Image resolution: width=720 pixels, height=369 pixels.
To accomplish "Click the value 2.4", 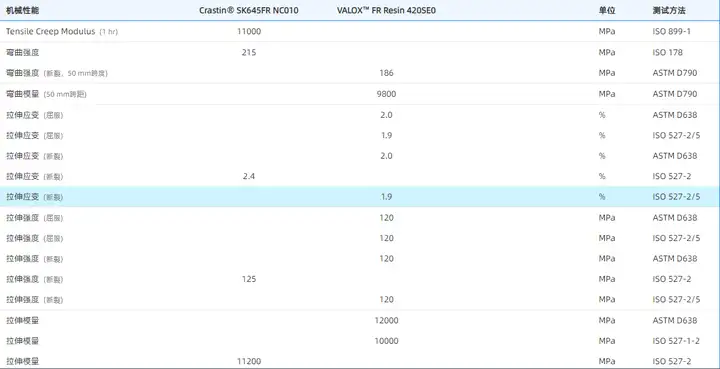I will (249, 176).
